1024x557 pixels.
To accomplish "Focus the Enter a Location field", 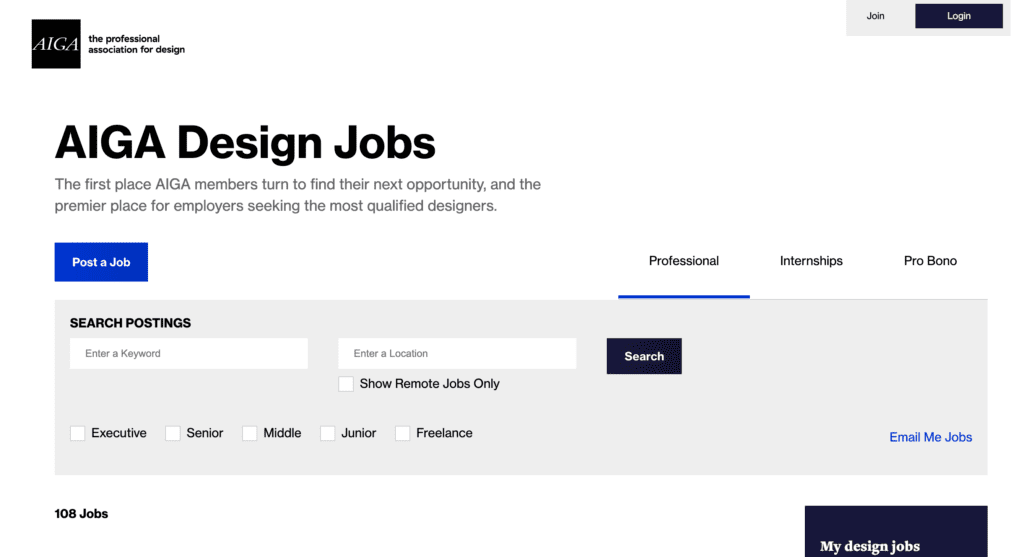I will pyautogui.click(x=457, y=353).
